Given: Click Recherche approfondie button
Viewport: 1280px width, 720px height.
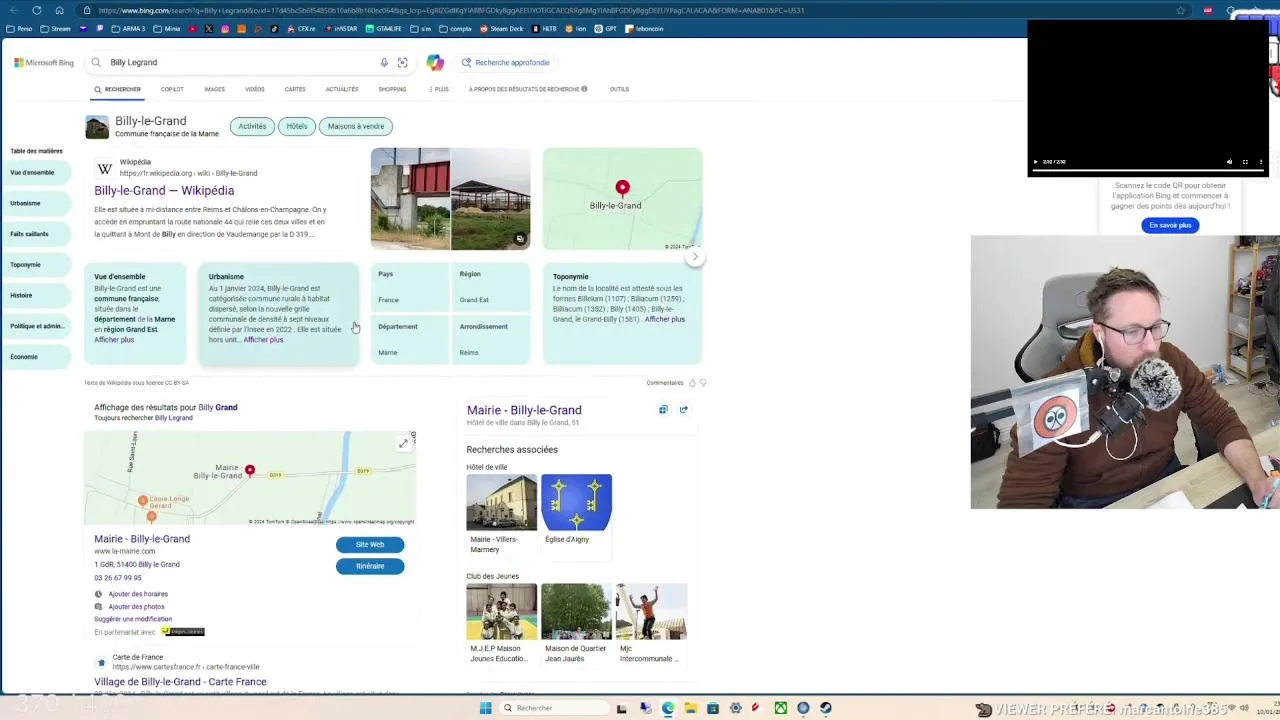Looking at the screenshot, I should click(506, 62).
